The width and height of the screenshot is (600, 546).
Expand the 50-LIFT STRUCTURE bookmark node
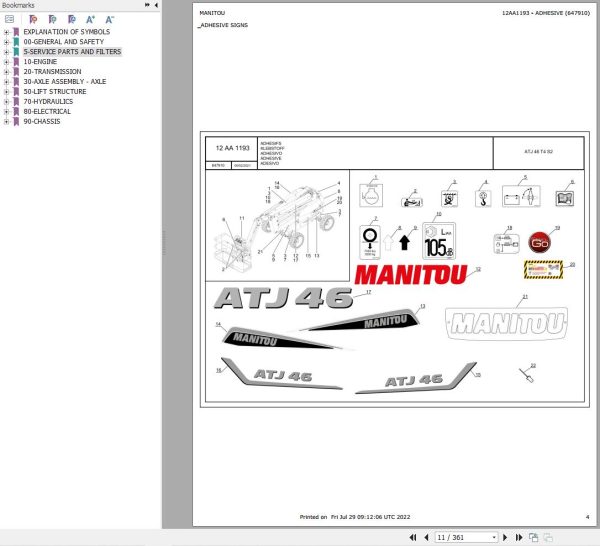(6, 91)
